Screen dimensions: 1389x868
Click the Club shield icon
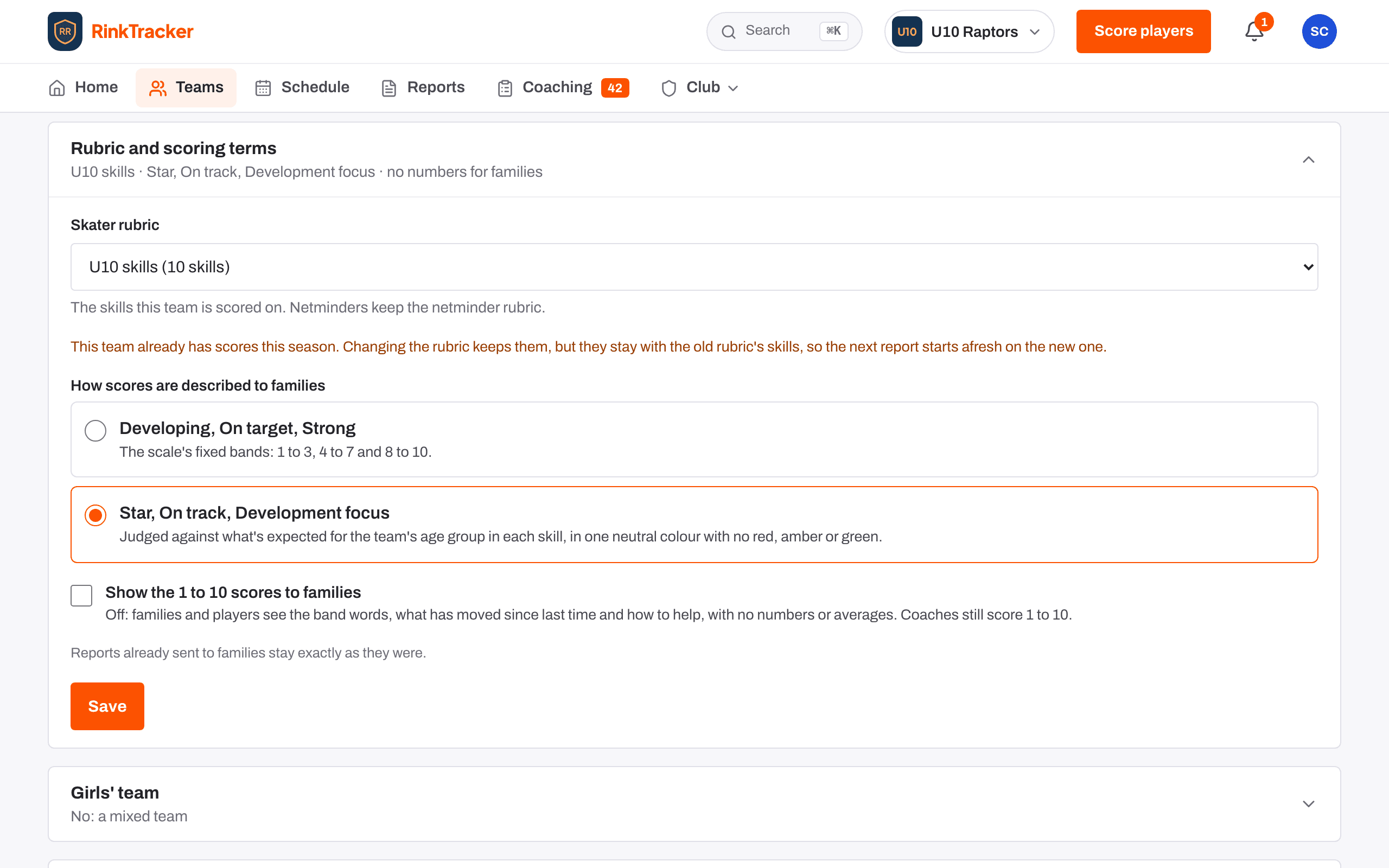point(668,88)
